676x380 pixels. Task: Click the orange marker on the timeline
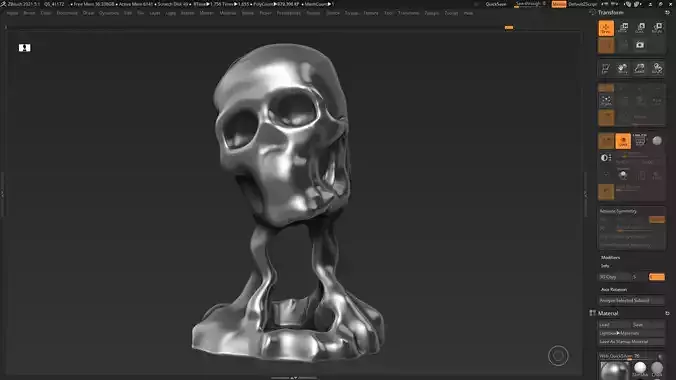[x=509, y=28]
